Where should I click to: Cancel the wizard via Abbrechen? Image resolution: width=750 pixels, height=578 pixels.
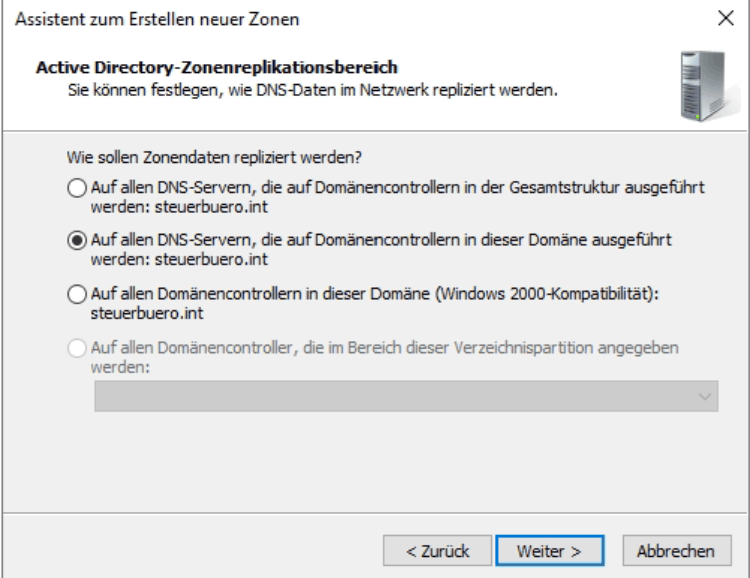click(677, 551)
